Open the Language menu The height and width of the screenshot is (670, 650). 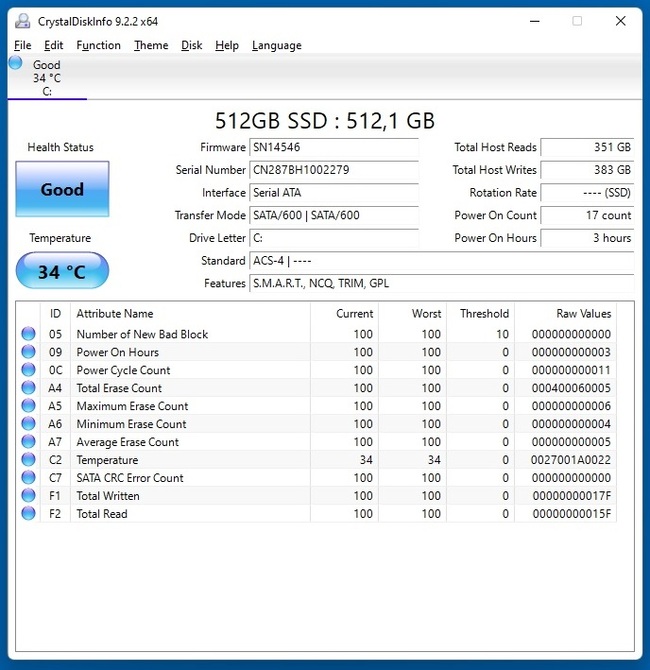276,45
